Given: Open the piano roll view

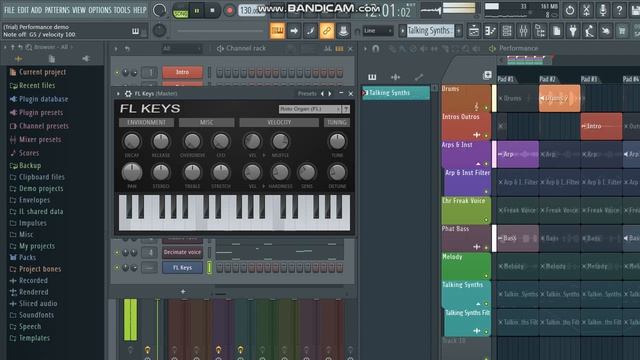Looking at the screenshot, I should click(x=490, y=31).
